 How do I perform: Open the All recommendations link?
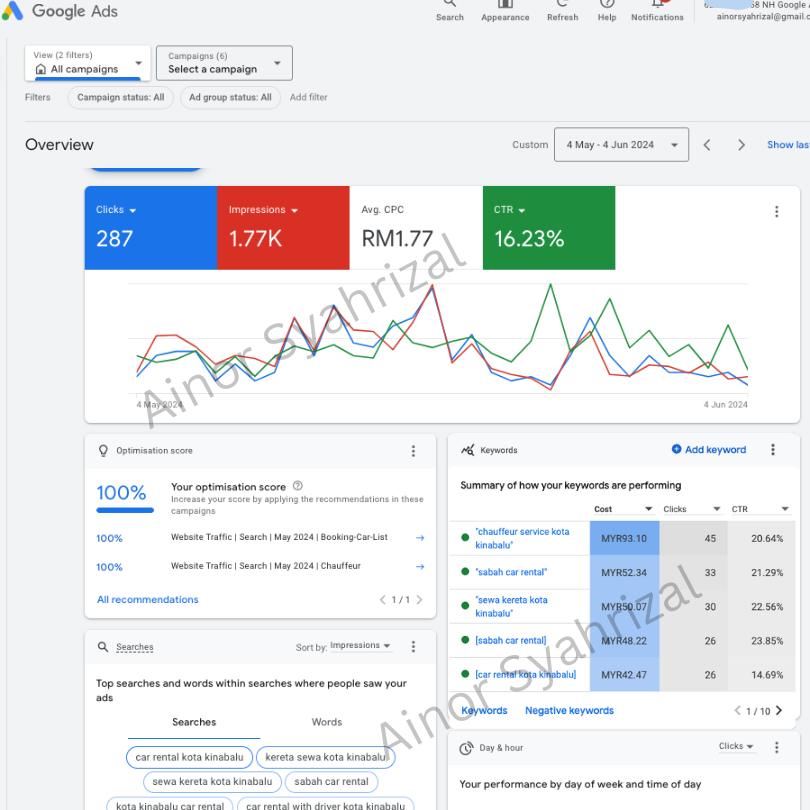click(147, 600)
